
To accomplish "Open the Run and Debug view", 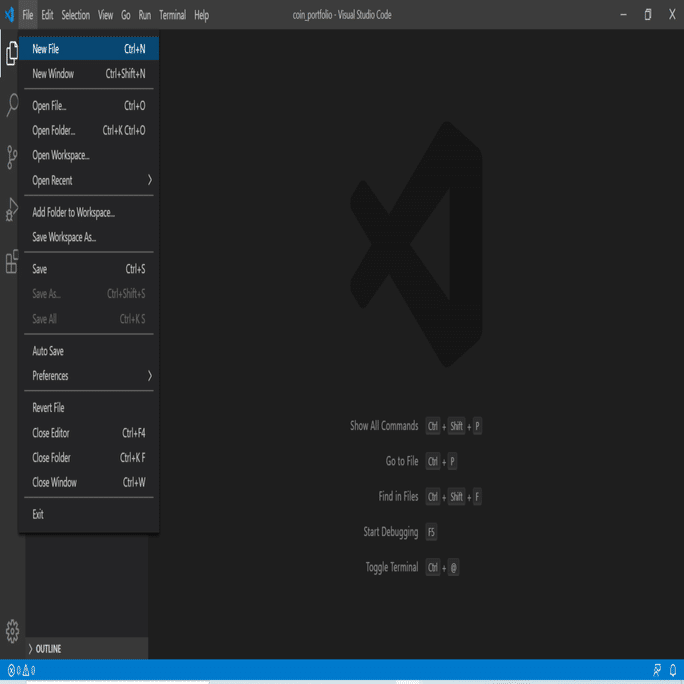I will pyautogui.click(x=12, y=209).
